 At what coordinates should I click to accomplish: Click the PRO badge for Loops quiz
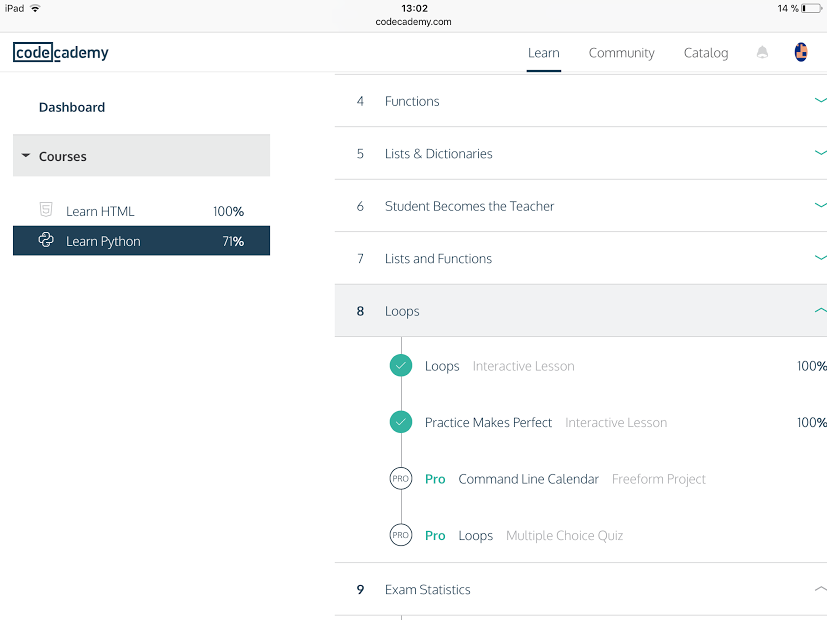pyautogui.click(x=401, y=535)
